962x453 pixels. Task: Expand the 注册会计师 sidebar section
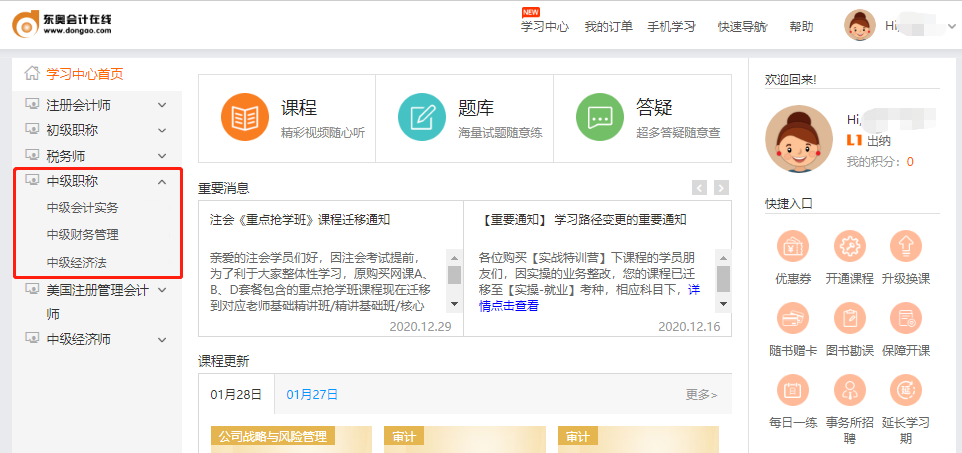162,105
